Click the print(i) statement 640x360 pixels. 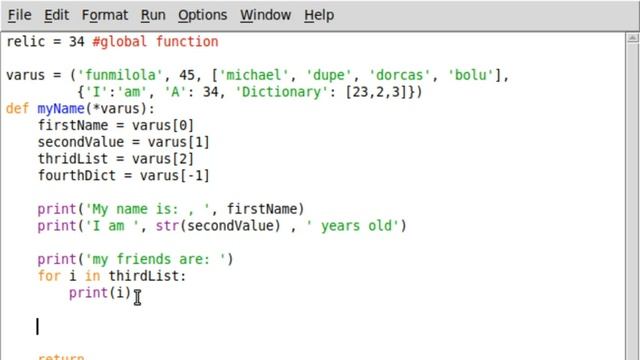tap(100, 293)
